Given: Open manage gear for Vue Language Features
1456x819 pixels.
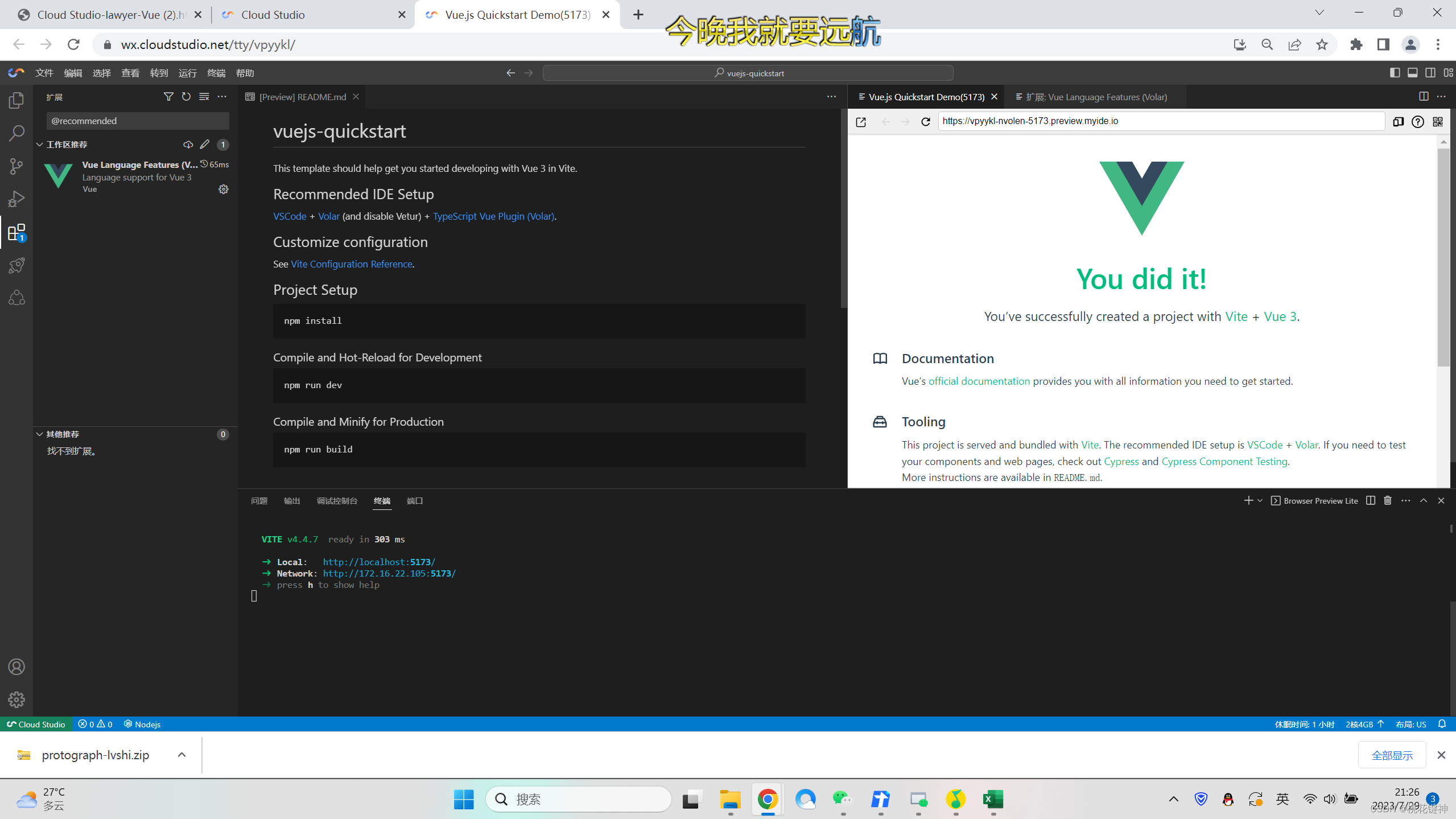Looking at the screenshot, I should [x=224, y=189].
